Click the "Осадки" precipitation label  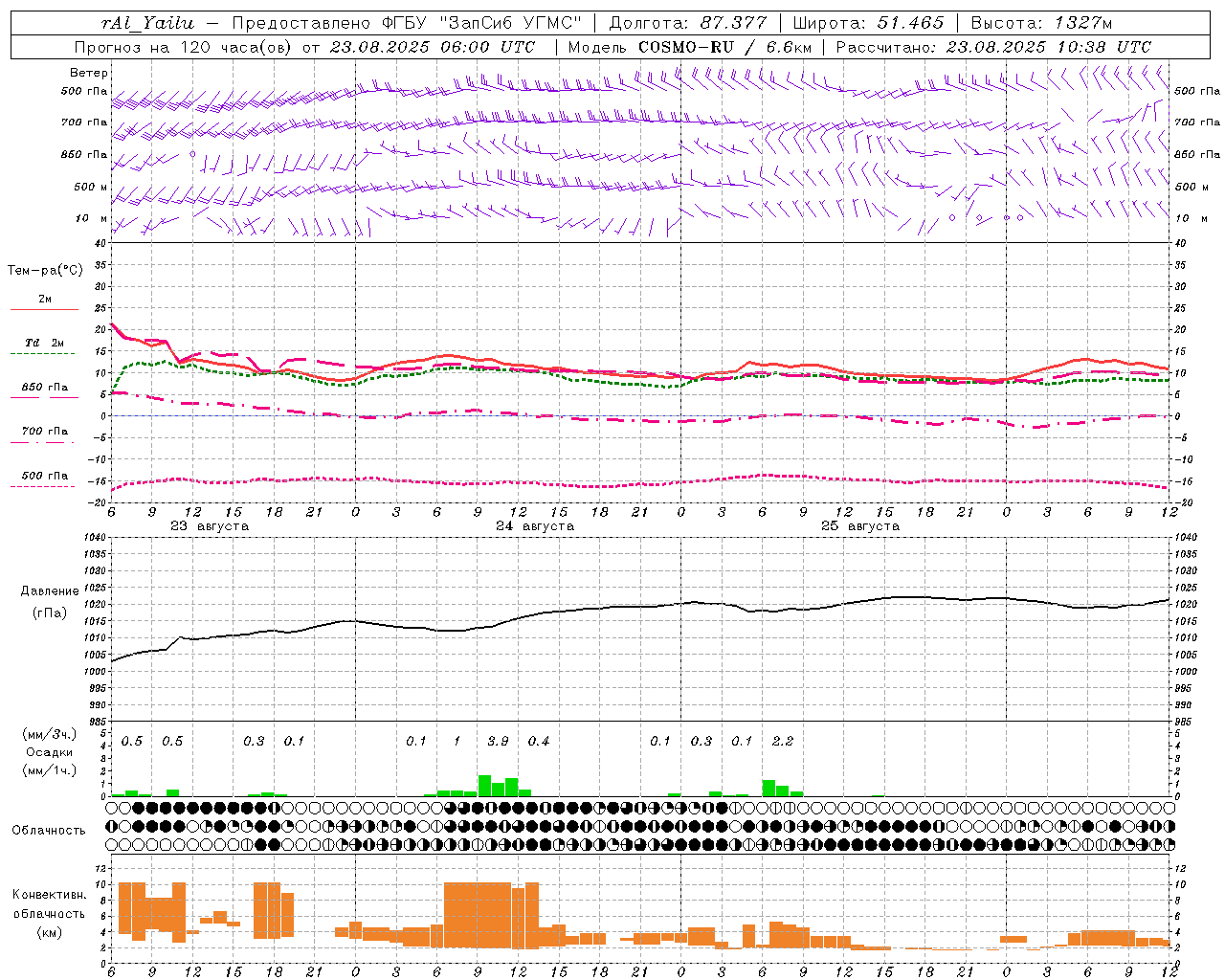pyautogui.click(x=50, y=752)
